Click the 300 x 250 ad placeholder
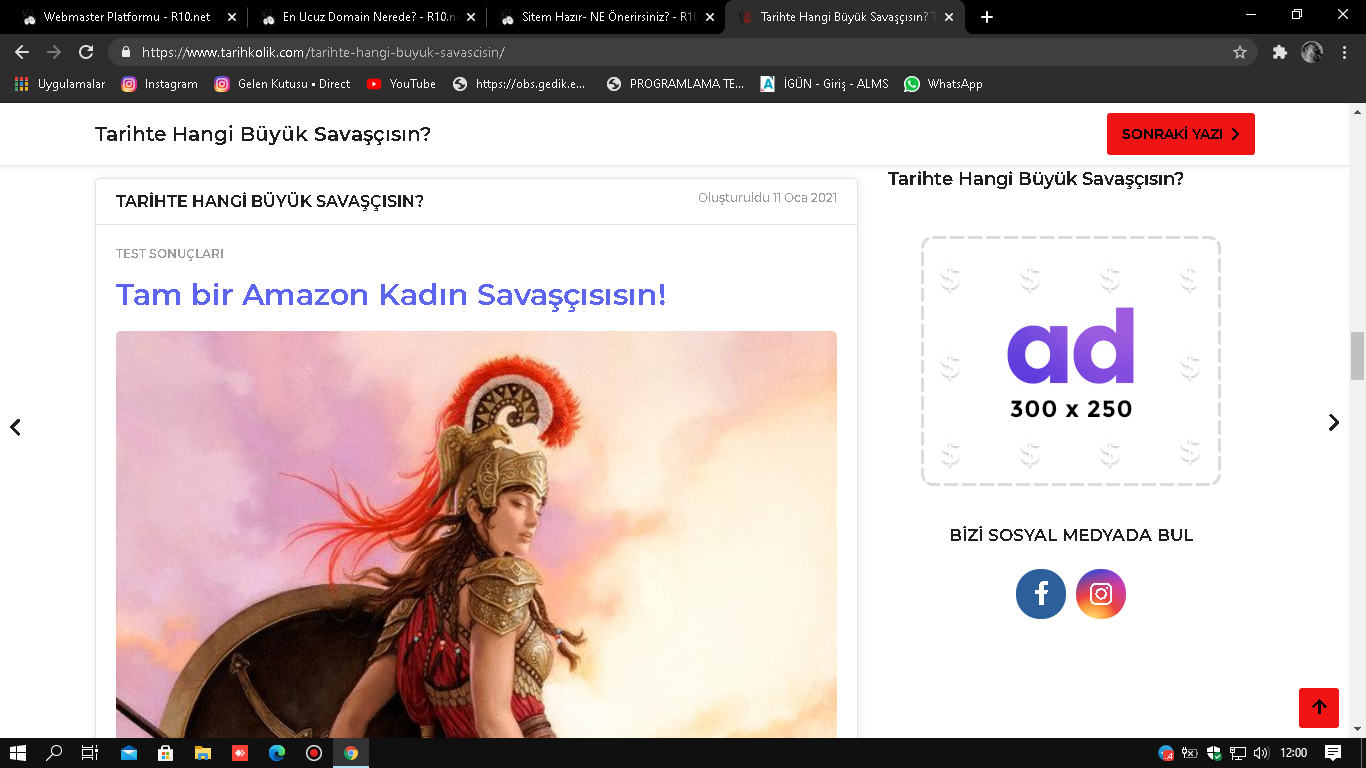The image size is (1366, 768). point(1071,361)
